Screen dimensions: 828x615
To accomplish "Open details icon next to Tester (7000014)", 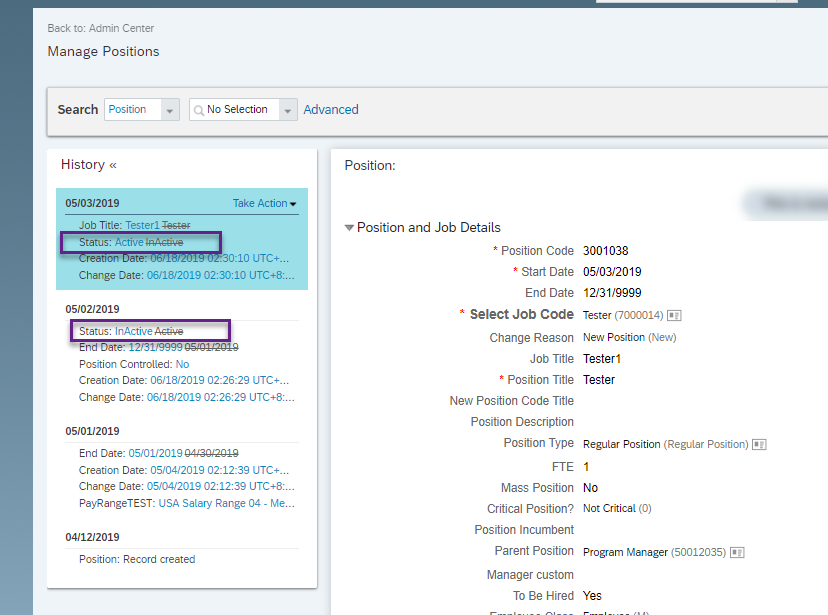I will tap(674, 316).
